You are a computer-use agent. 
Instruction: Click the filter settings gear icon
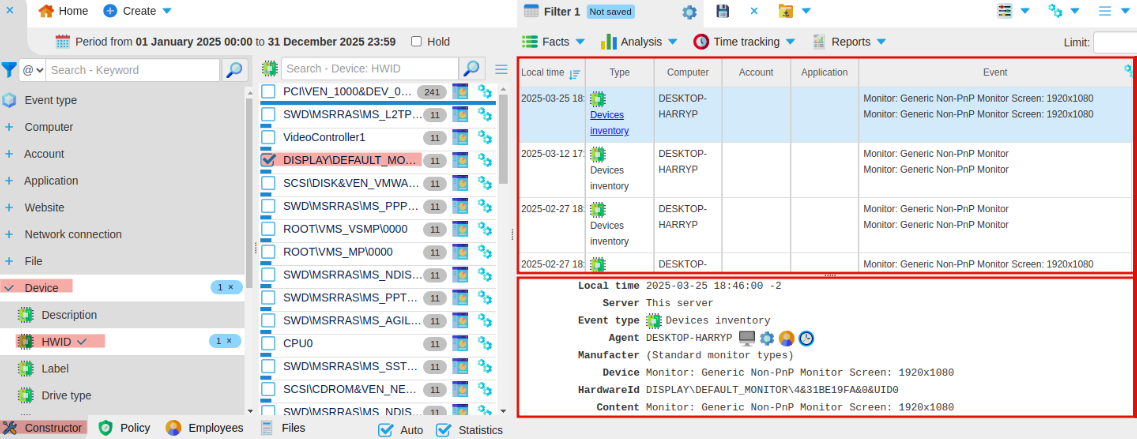[x=689, y=12]
